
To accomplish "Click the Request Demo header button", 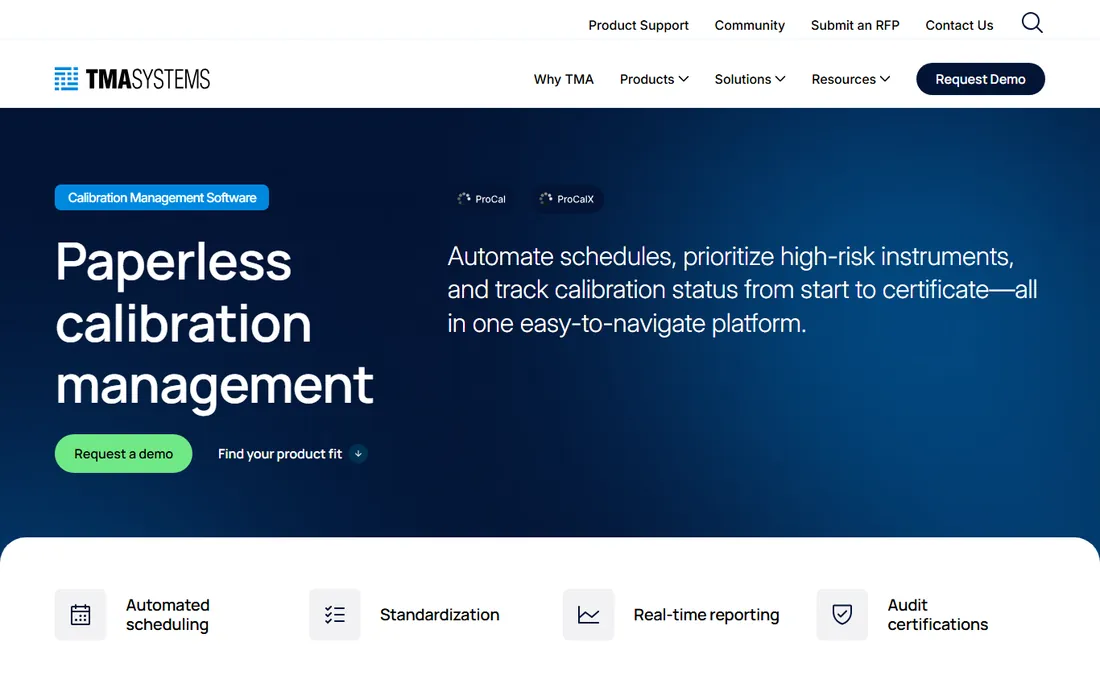I will point(980,79).
